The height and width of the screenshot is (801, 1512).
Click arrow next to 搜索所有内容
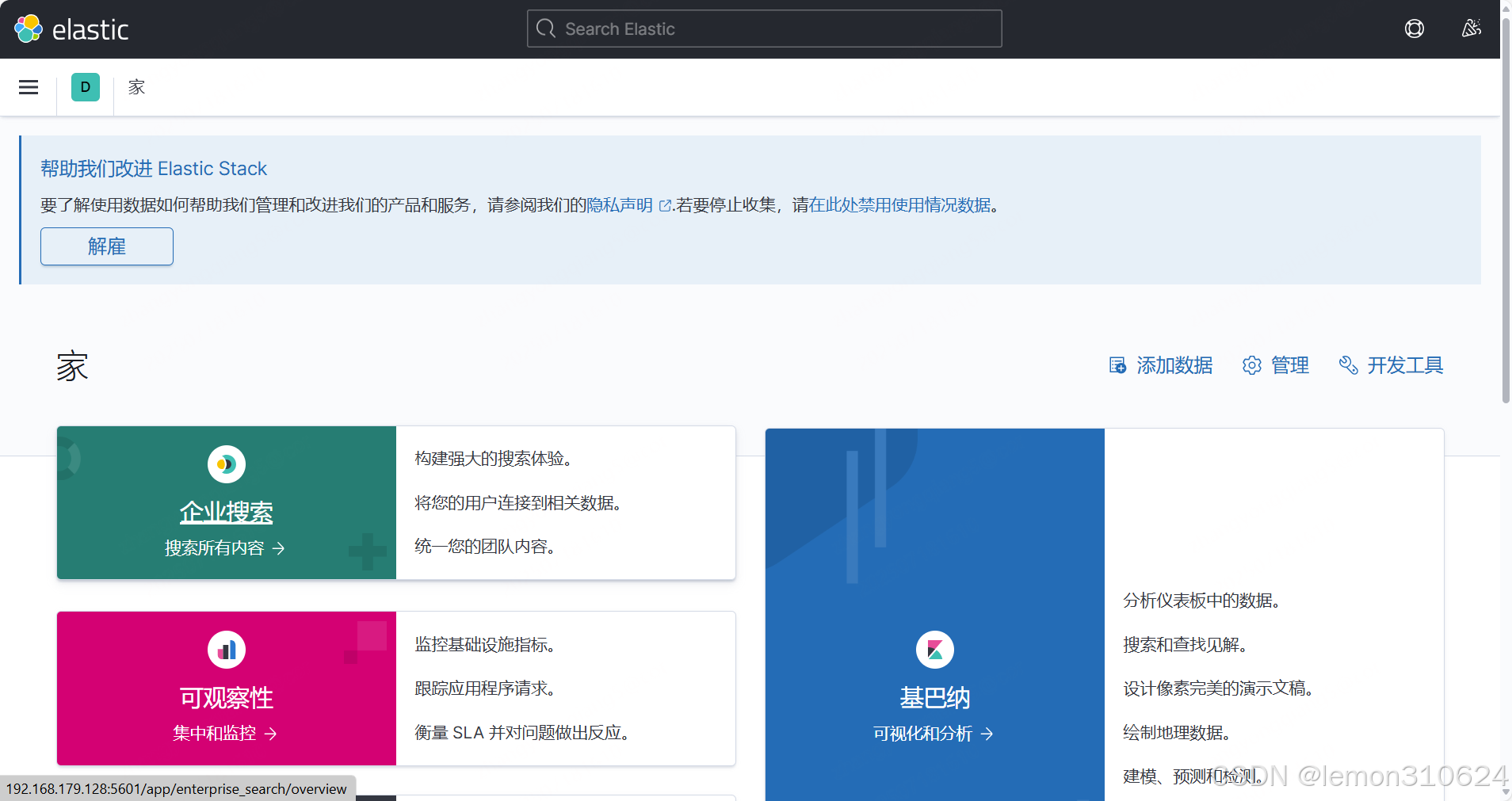tap(278, 548)
